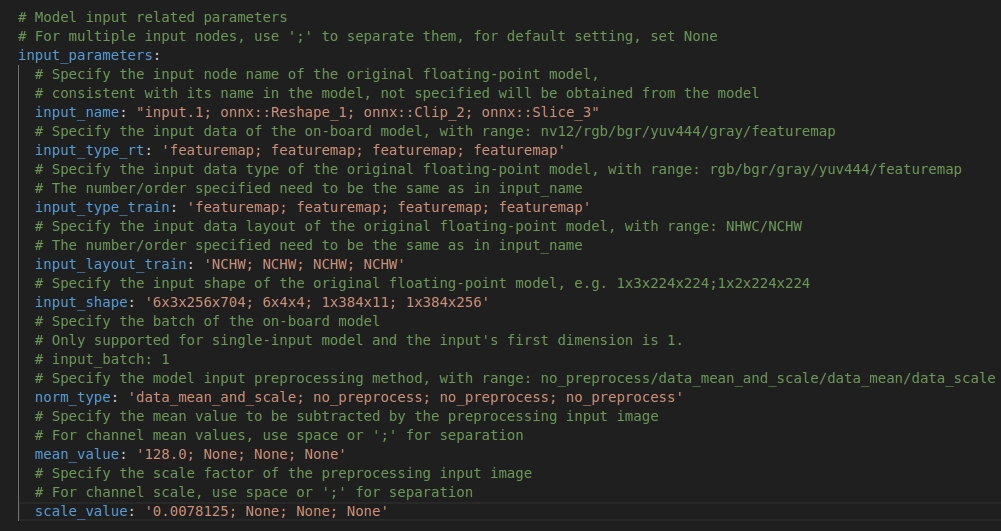The height and width of the screenshot is (531, 1001).
Task: Click the commented input_batch line
Action: (x=102, y=359)
